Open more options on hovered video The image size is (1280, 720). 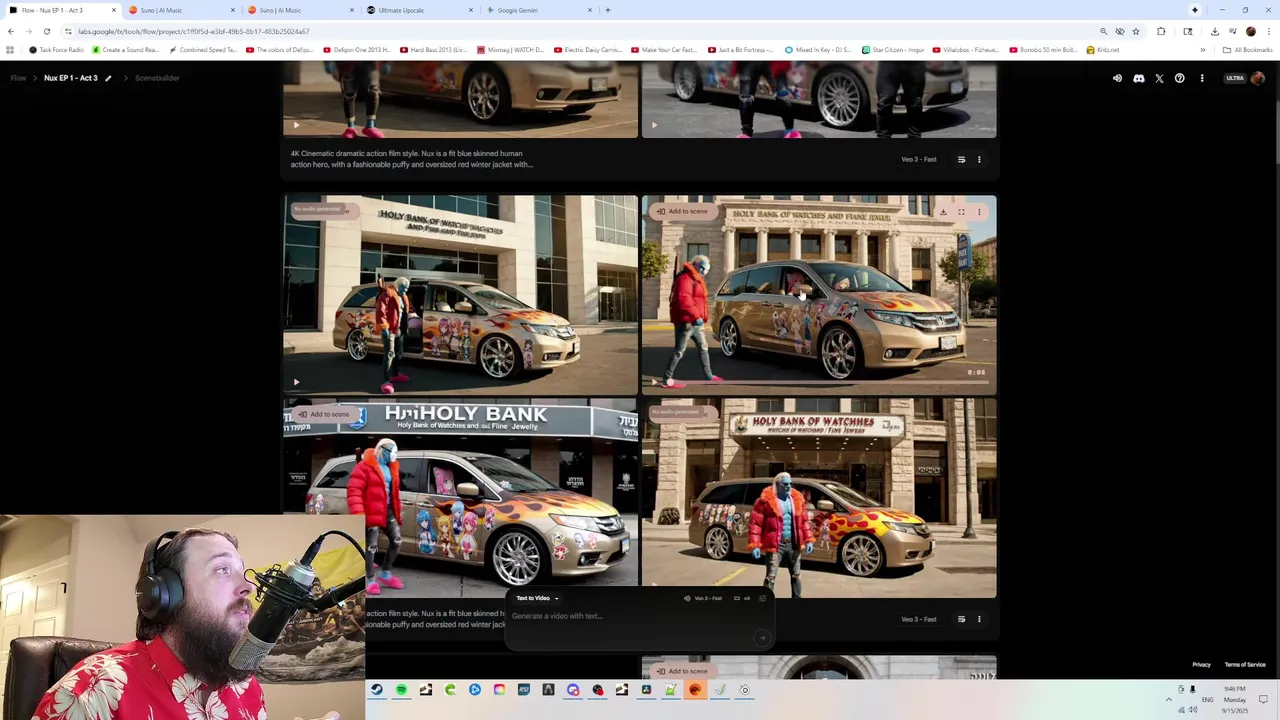(979, 211)
